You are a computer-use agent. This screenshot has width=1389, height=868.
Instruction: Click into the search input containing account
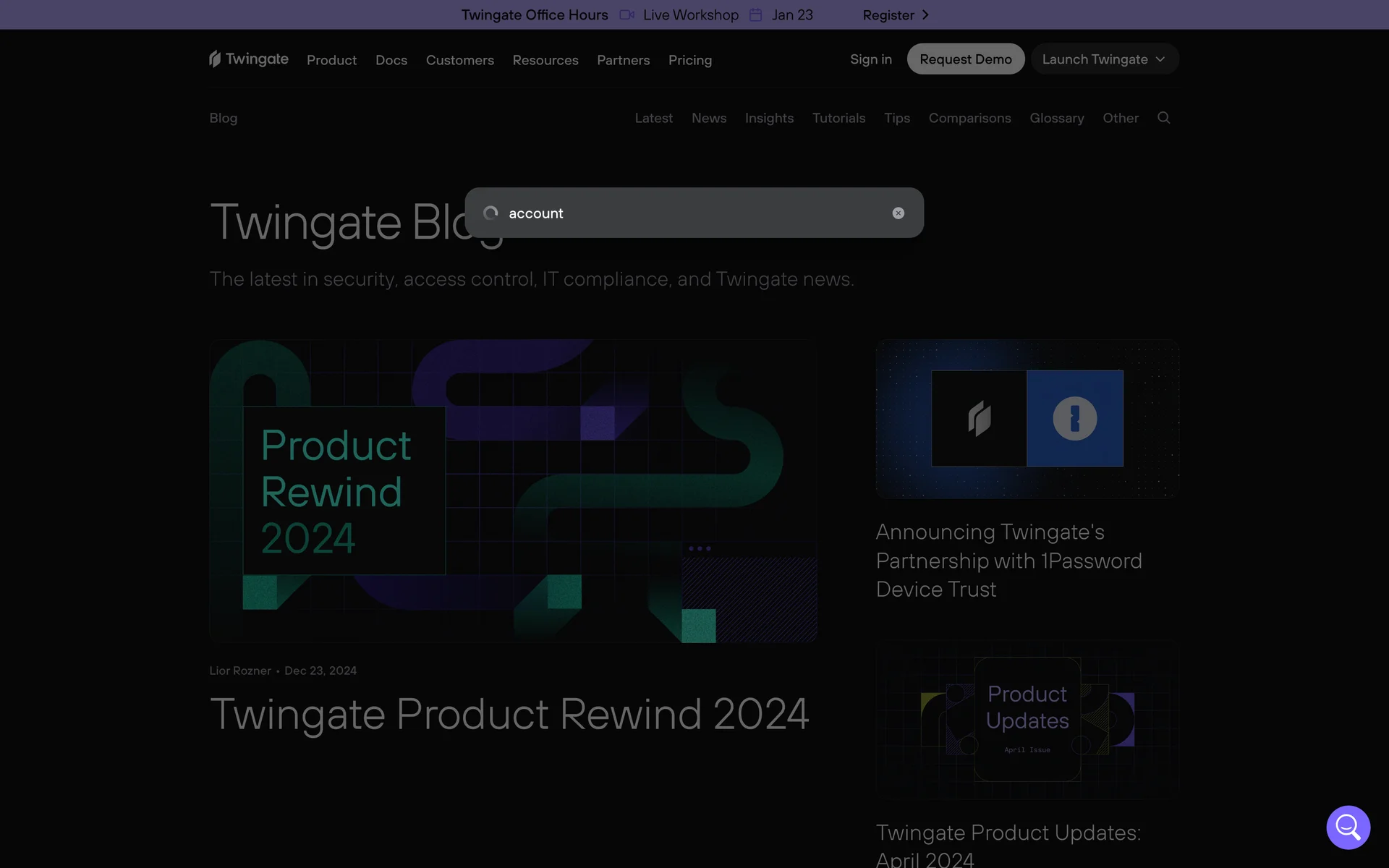pos(687,213)
